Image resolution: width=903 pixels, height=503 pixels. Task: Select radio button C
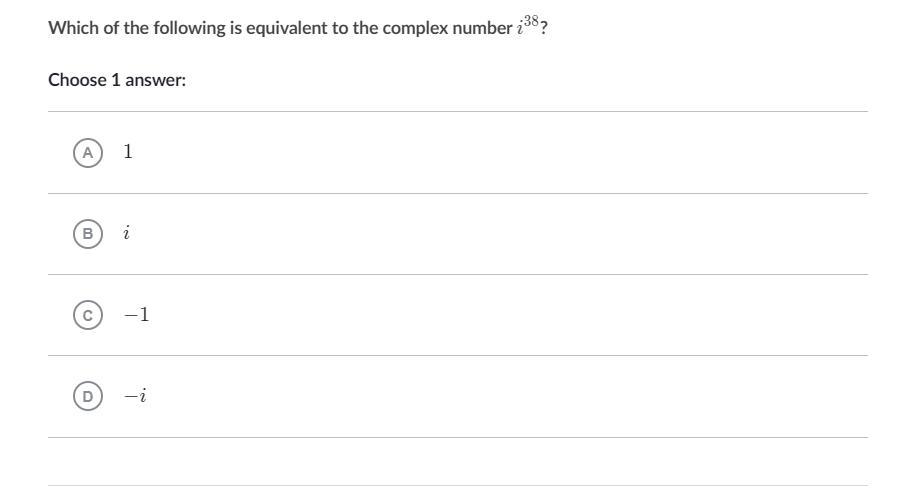point(88,315)
